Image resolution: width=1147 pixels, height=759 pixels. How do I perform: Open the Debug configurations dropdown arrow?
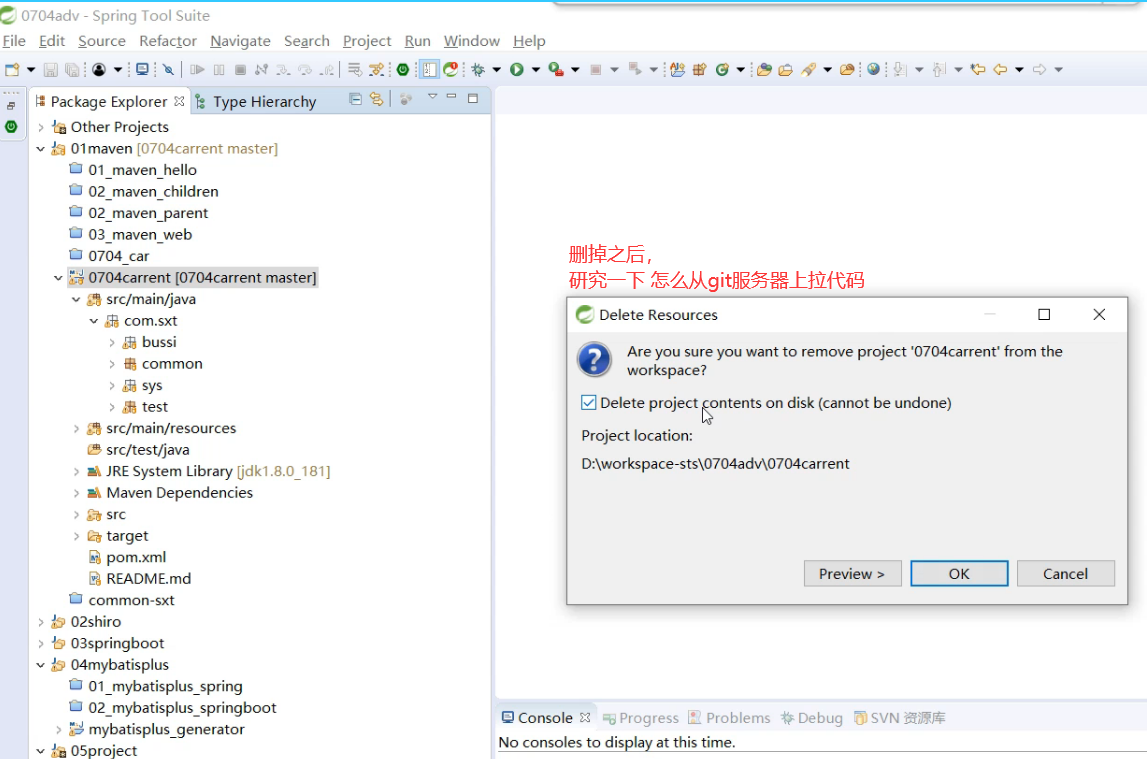pyautogui.click(x=497, y=69)
